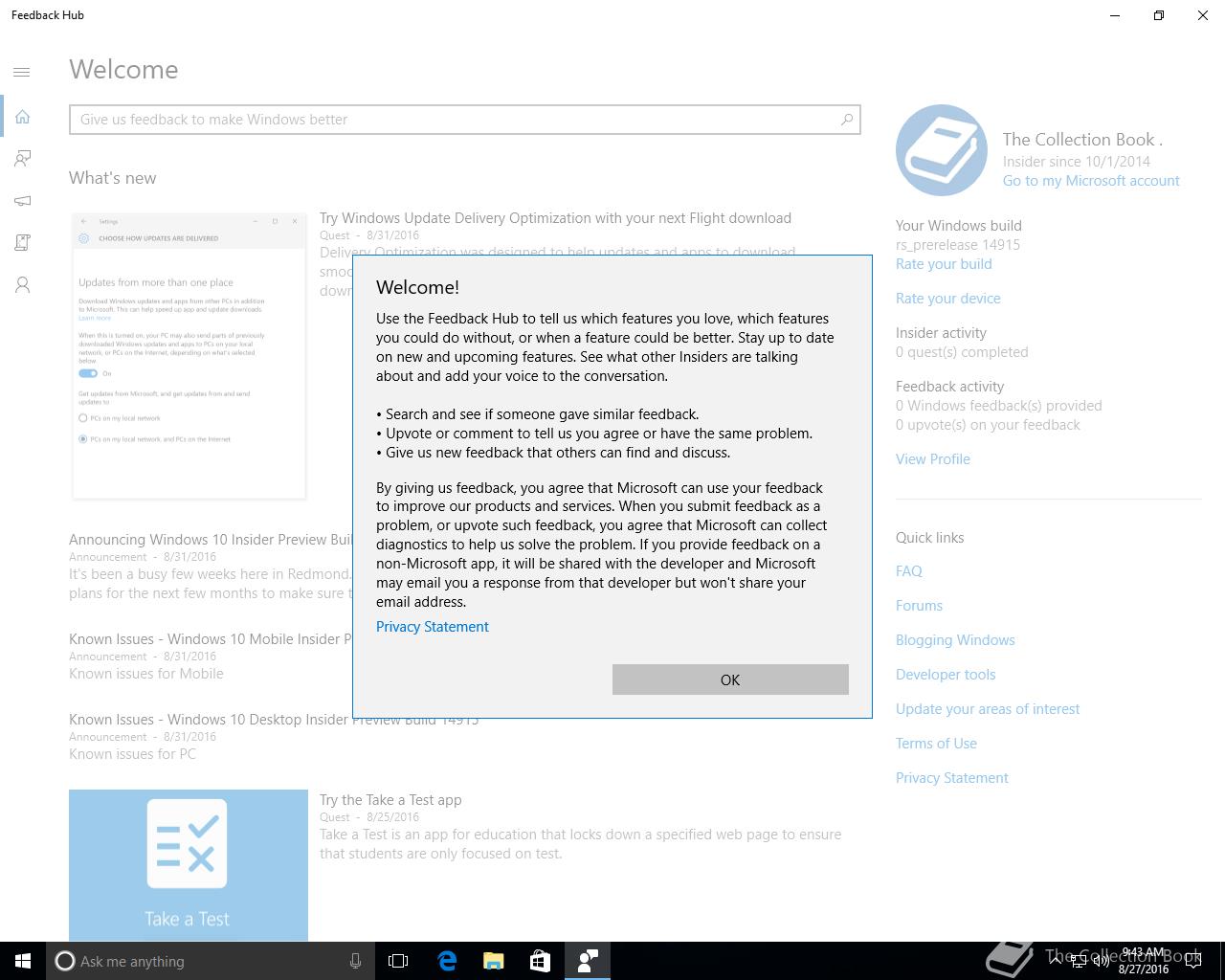Click Update your areas of interest
1225x980 pixels.
988,709
